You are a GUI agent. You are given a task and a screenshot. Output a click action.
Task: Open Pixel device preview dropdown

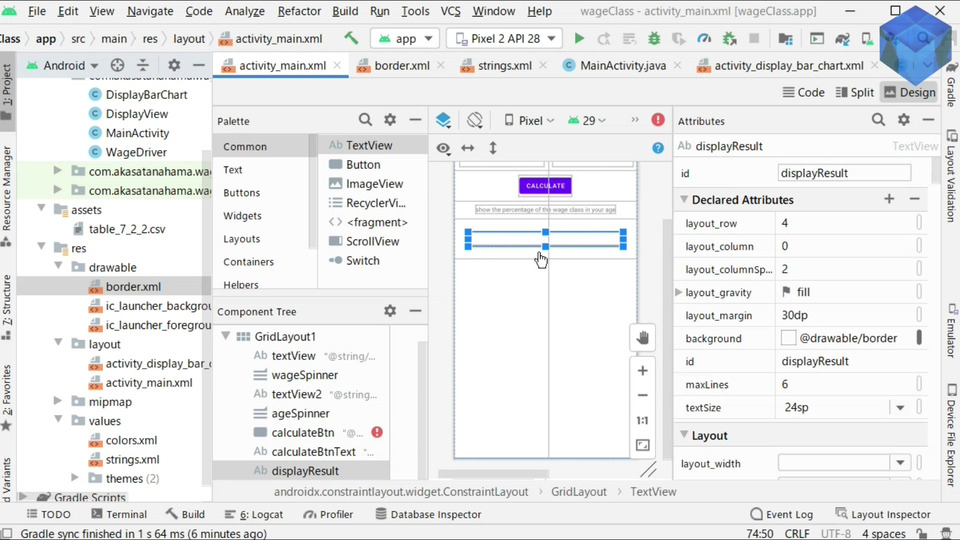coord(529,121)
